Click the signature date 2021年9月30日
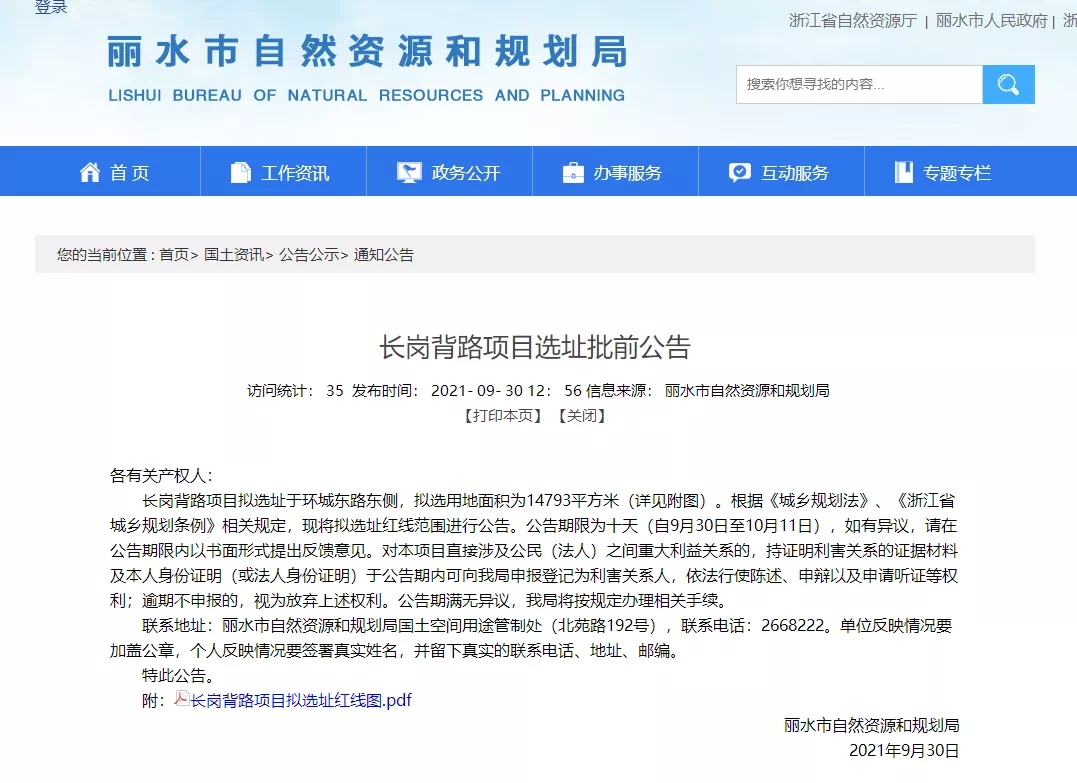 pos(904,751)
